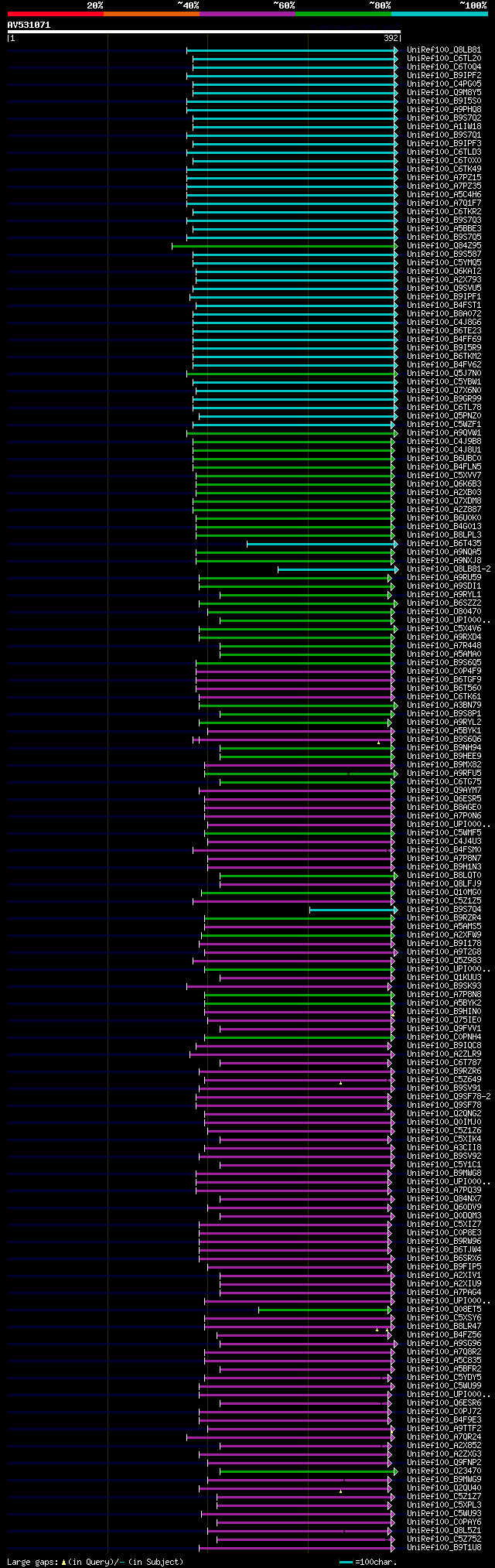The image size is (495, 1568).
Task: Click the UniRef100_B8LQT0 label
Action: tap(444, 876)
